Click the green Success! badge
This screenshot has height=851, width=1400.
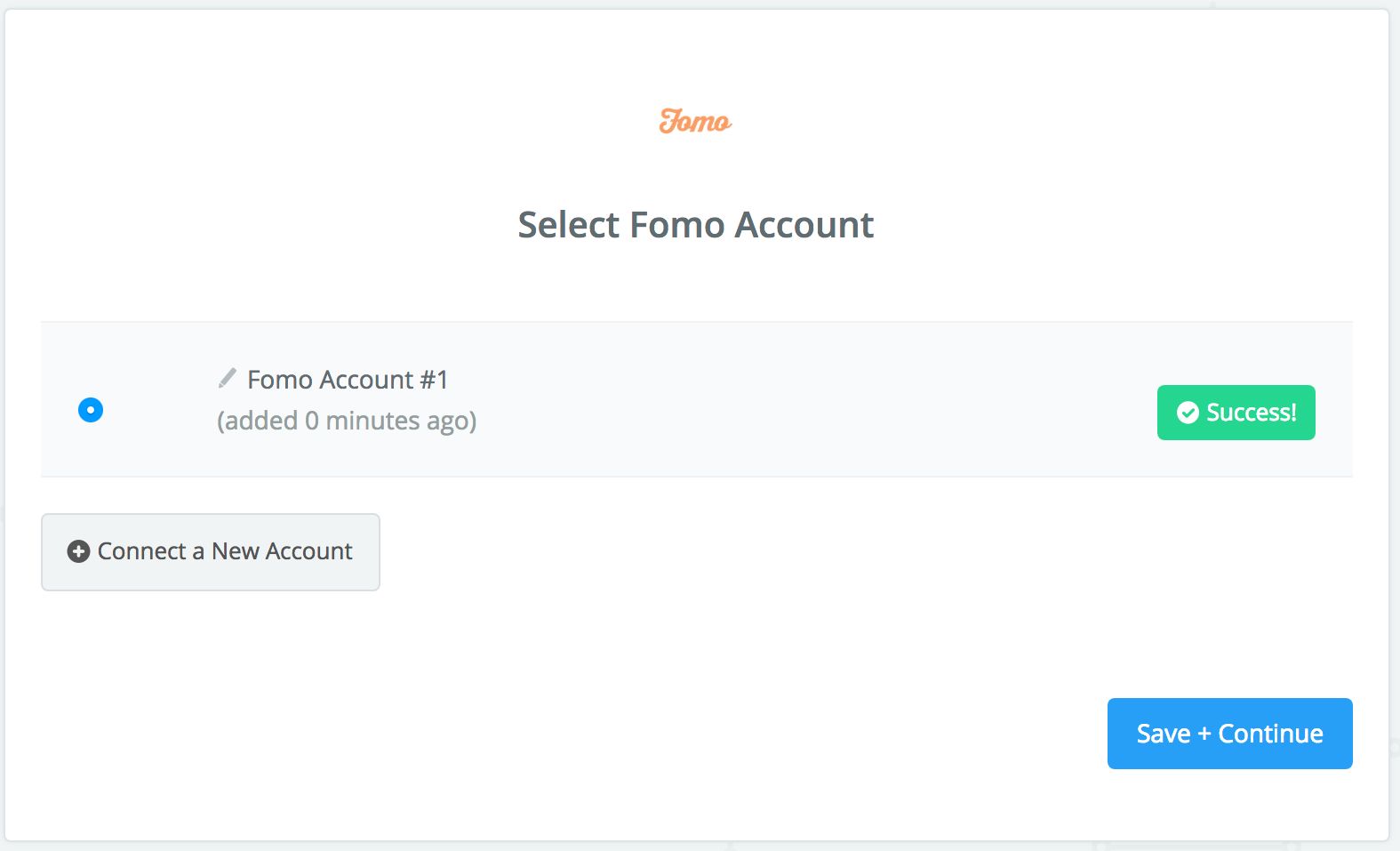coord(1236,413)
